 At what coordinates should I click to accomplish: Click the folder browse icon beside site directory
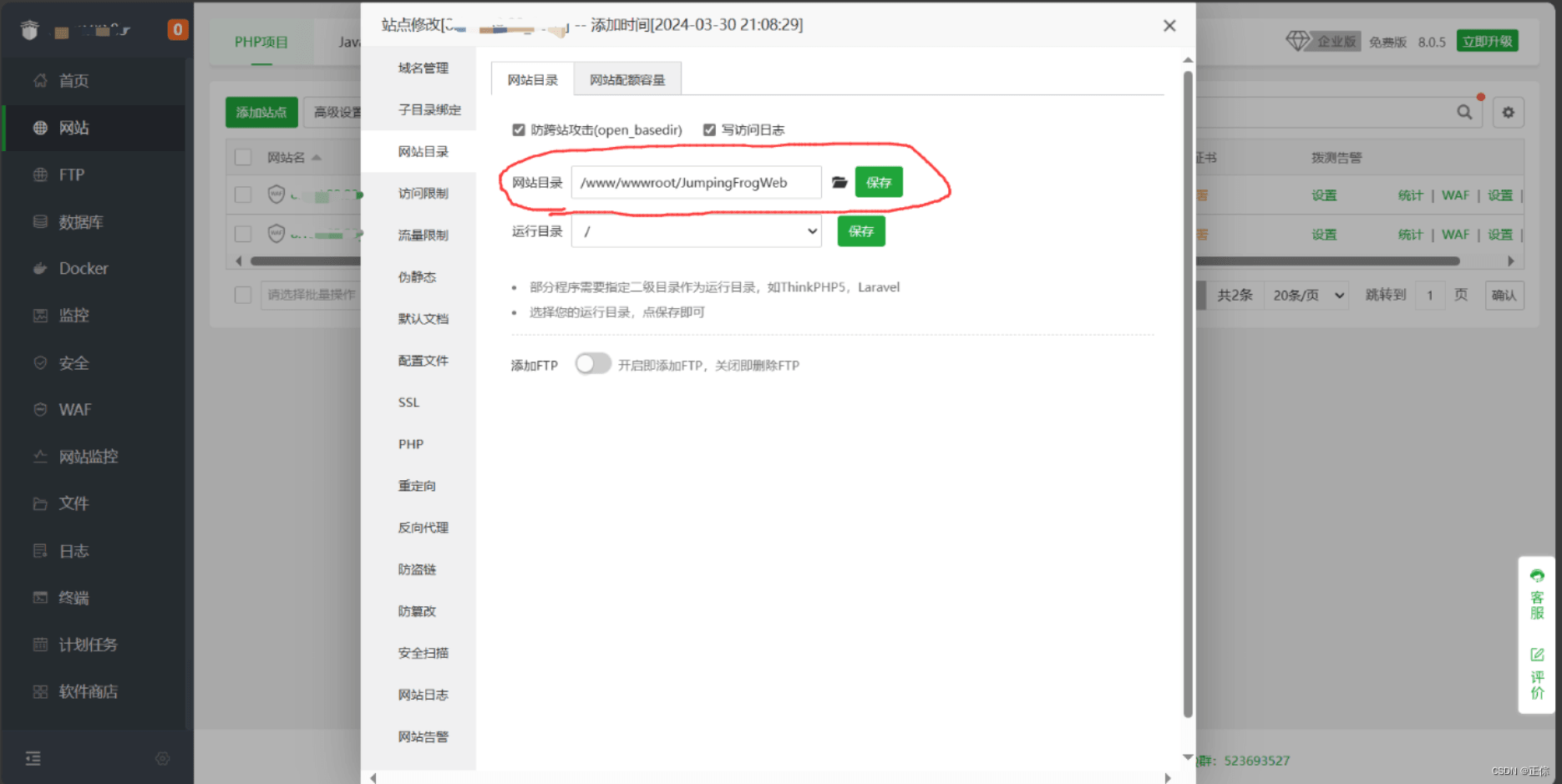(839, 183)
